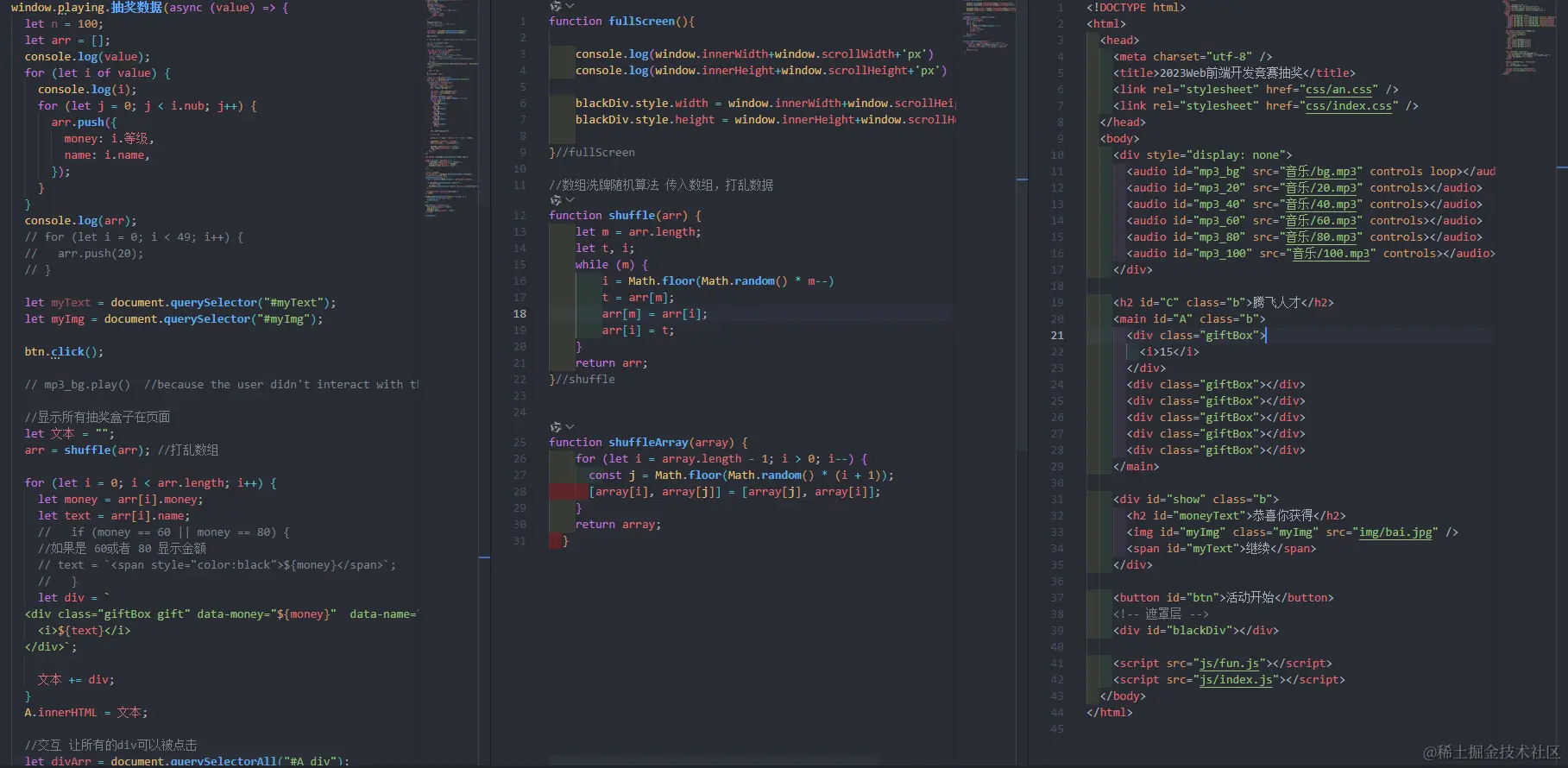The width and height of the screenshot is (1568, 768).
Task: Follow the 音乐/60.mp3 source path
Action: tap(1322, 221)
